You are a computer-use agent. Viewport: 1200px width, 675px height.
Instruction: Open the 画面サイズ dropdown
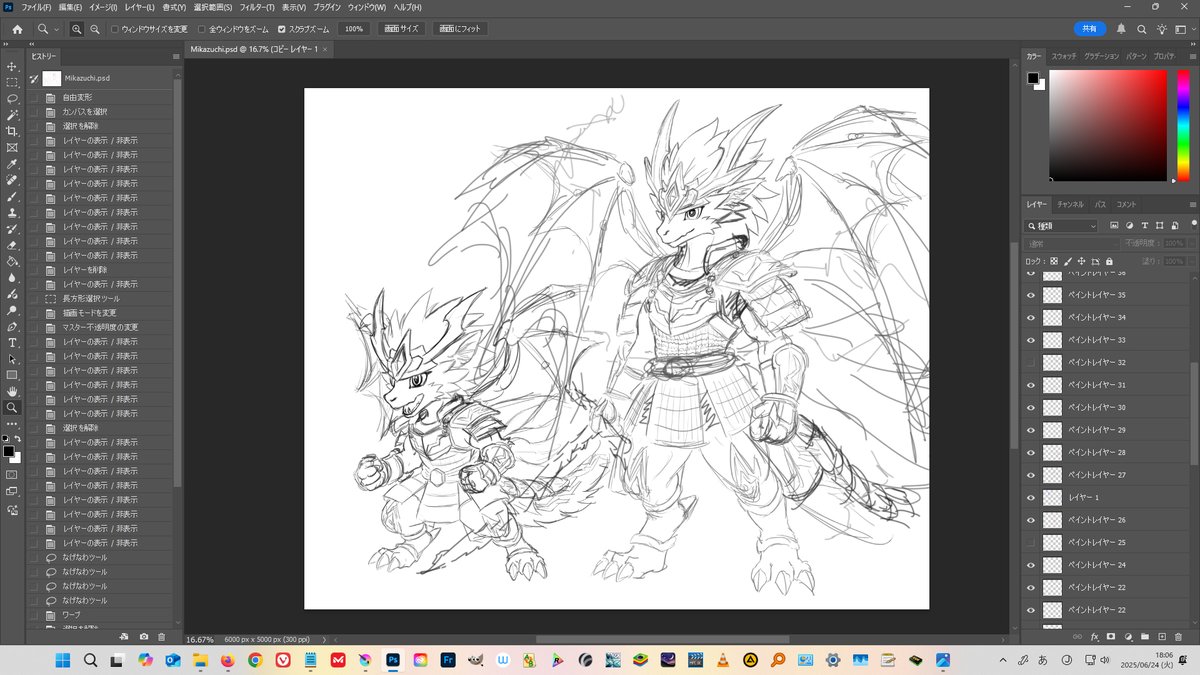click(403, 28)
